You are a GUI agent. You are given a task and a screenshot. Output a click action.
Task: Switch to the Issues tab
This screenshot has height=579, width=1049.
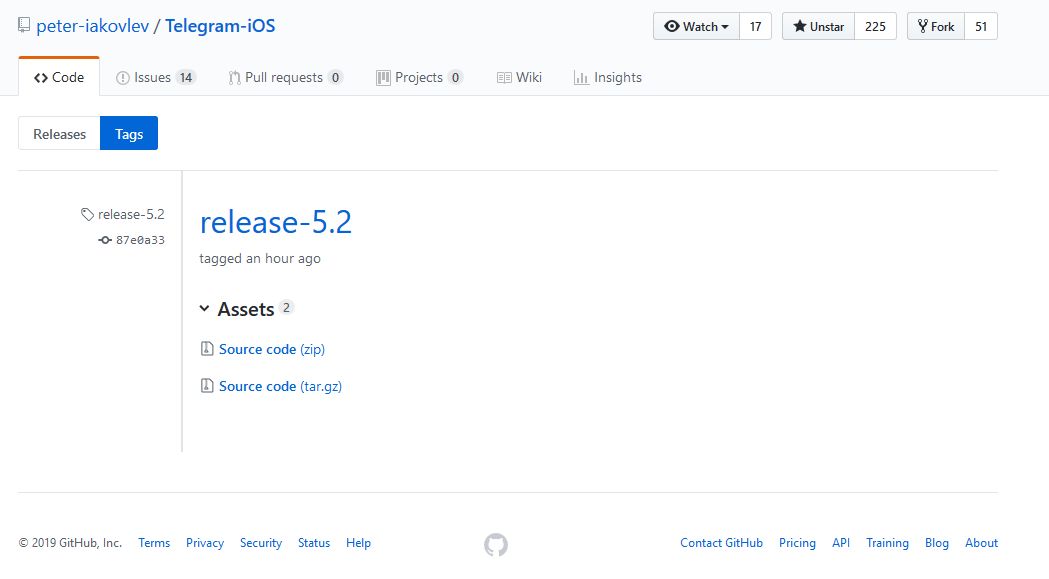(x=155, y=77)
